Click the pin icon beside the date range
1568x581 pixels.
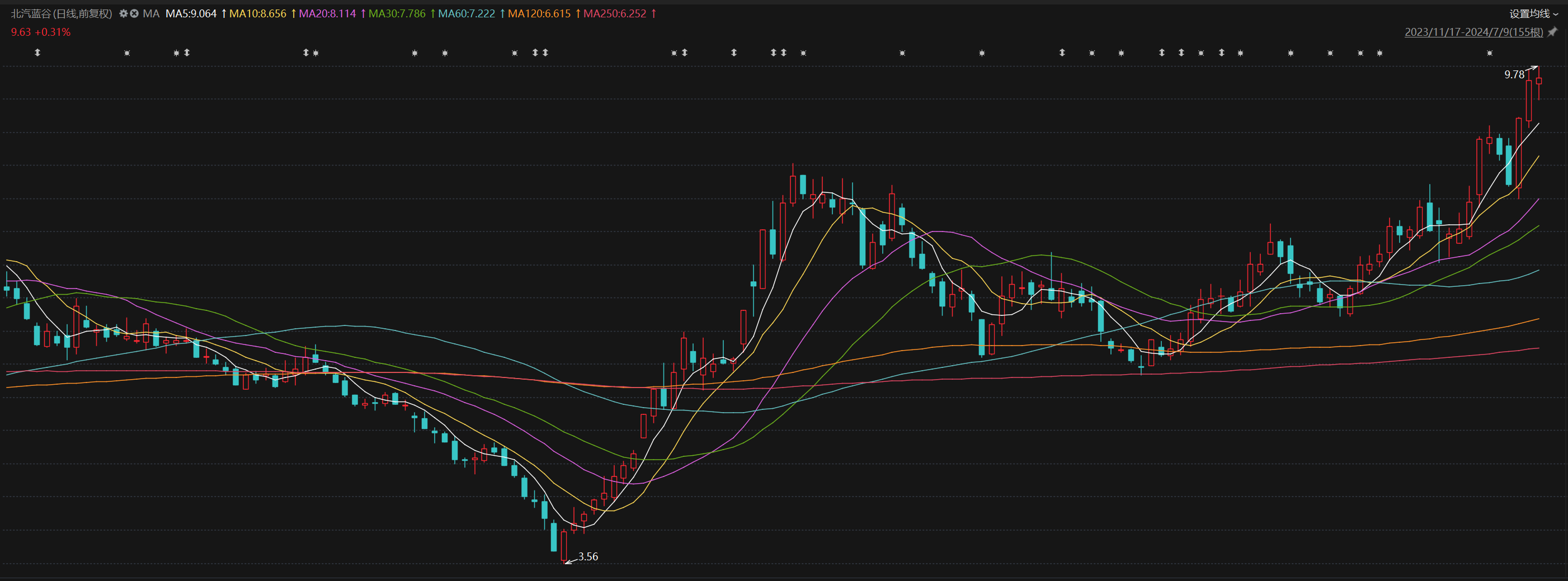[x=1553, y=32]
